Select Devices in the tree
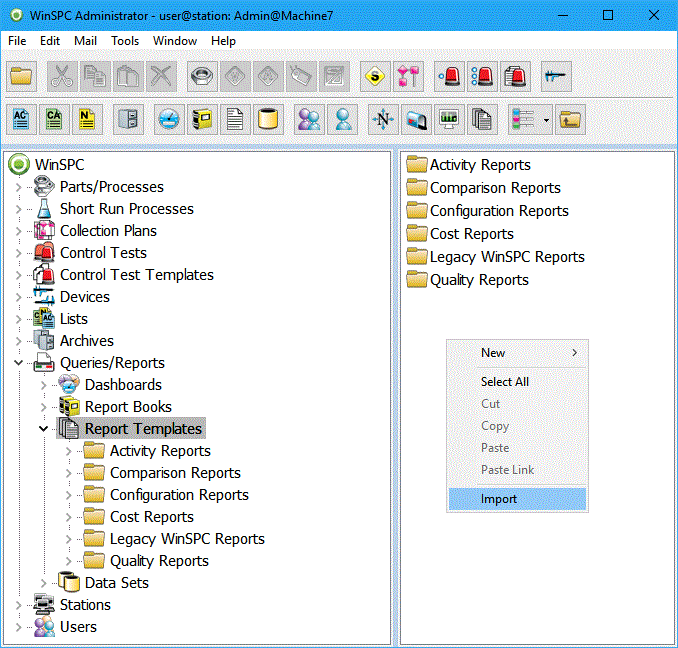Viewport: 678px width, 648px height. [x=85, y=297]
